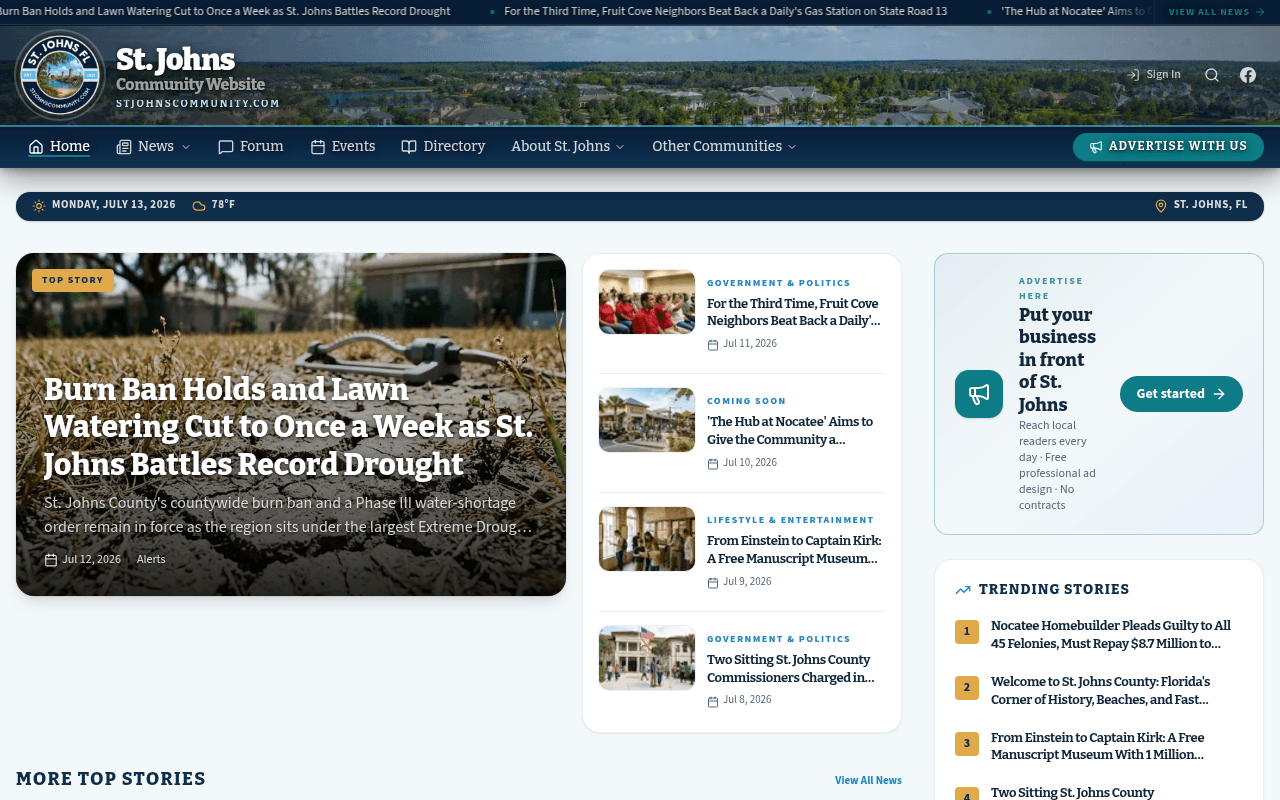Click the number 2 trending rank badge
The image size is (1280, 800).
click(967, 688)
